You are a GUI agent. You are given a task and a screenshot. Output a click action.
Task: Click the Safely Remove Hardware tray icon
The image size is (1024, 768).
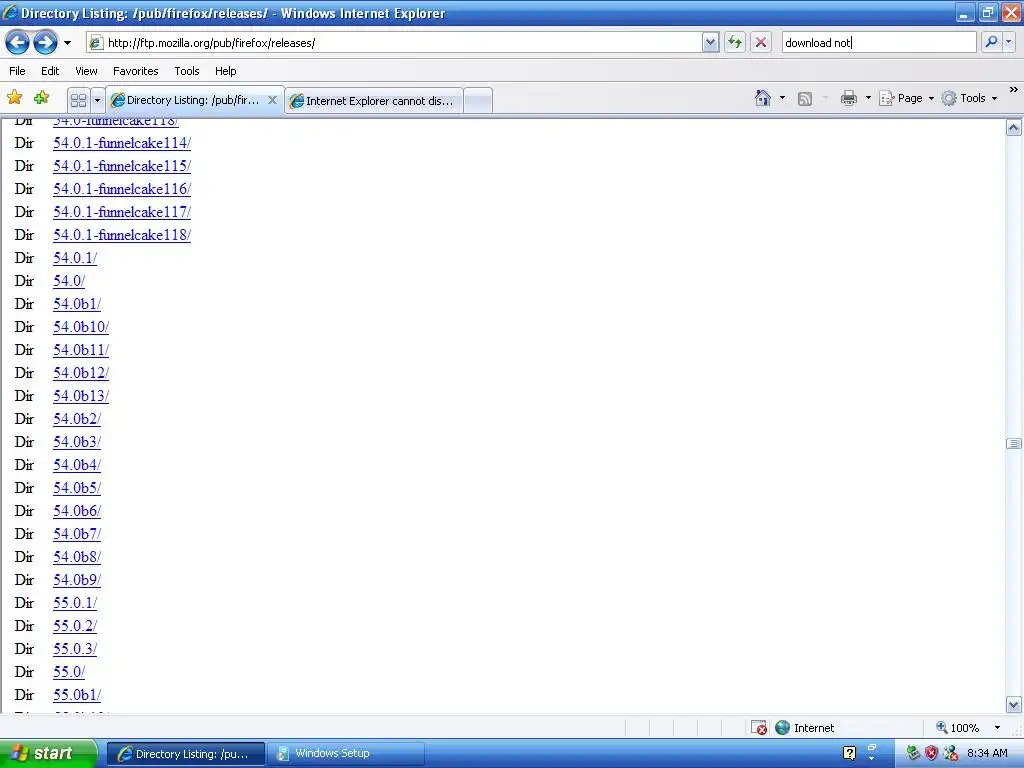click(913, 754)
